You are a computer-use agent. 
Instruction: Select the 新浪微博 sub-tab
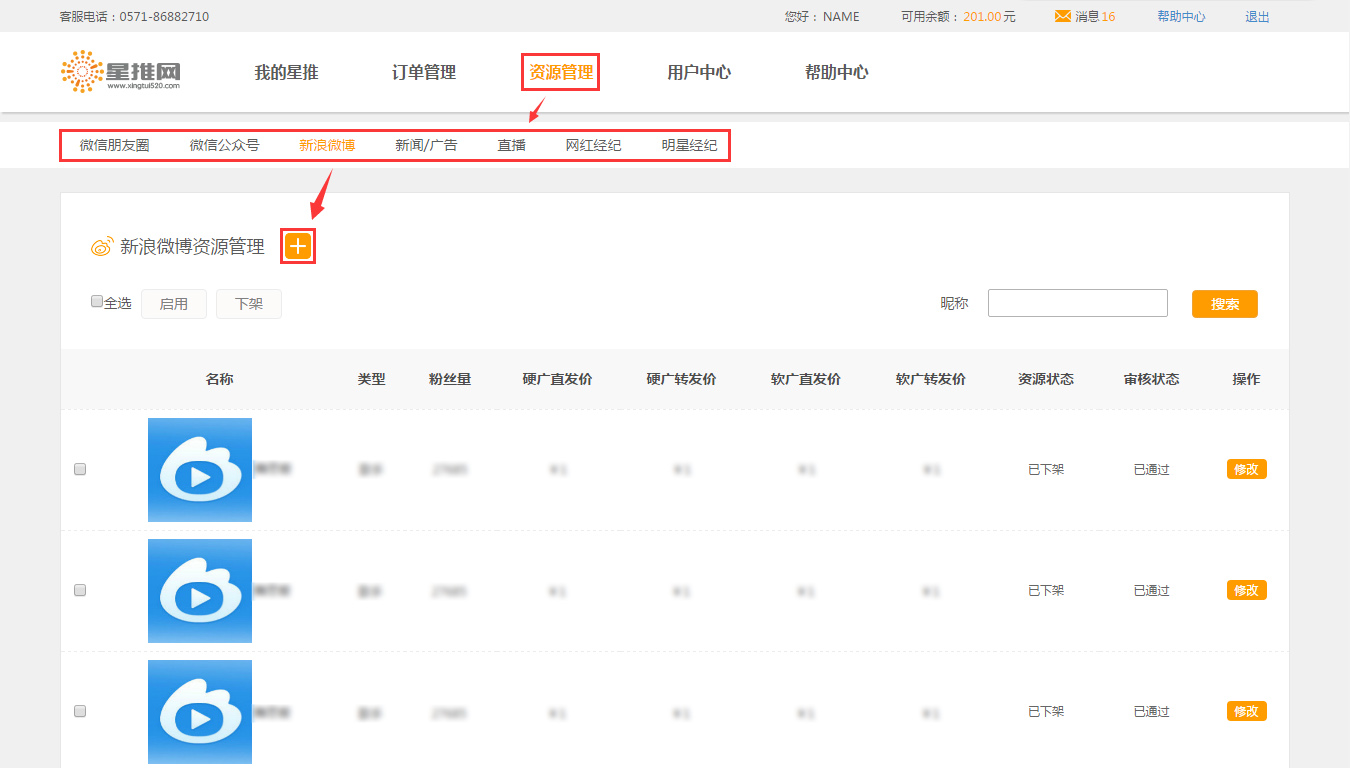327,145
